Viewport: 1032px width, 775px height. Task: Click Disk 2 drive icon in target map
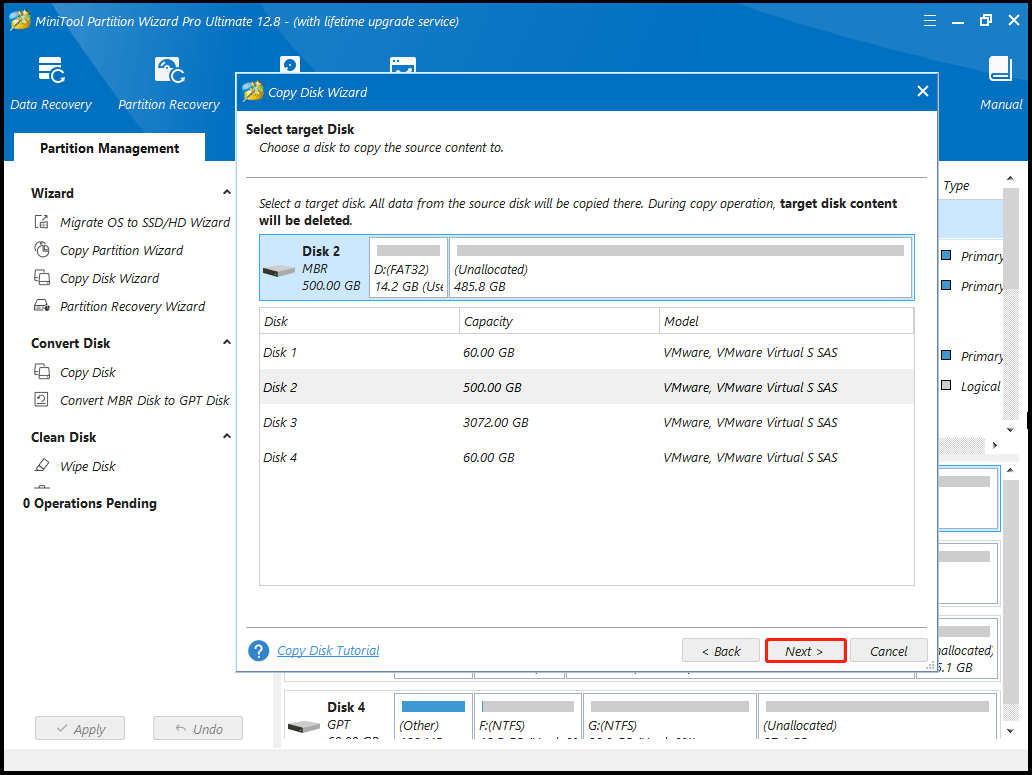coord(278,270)
